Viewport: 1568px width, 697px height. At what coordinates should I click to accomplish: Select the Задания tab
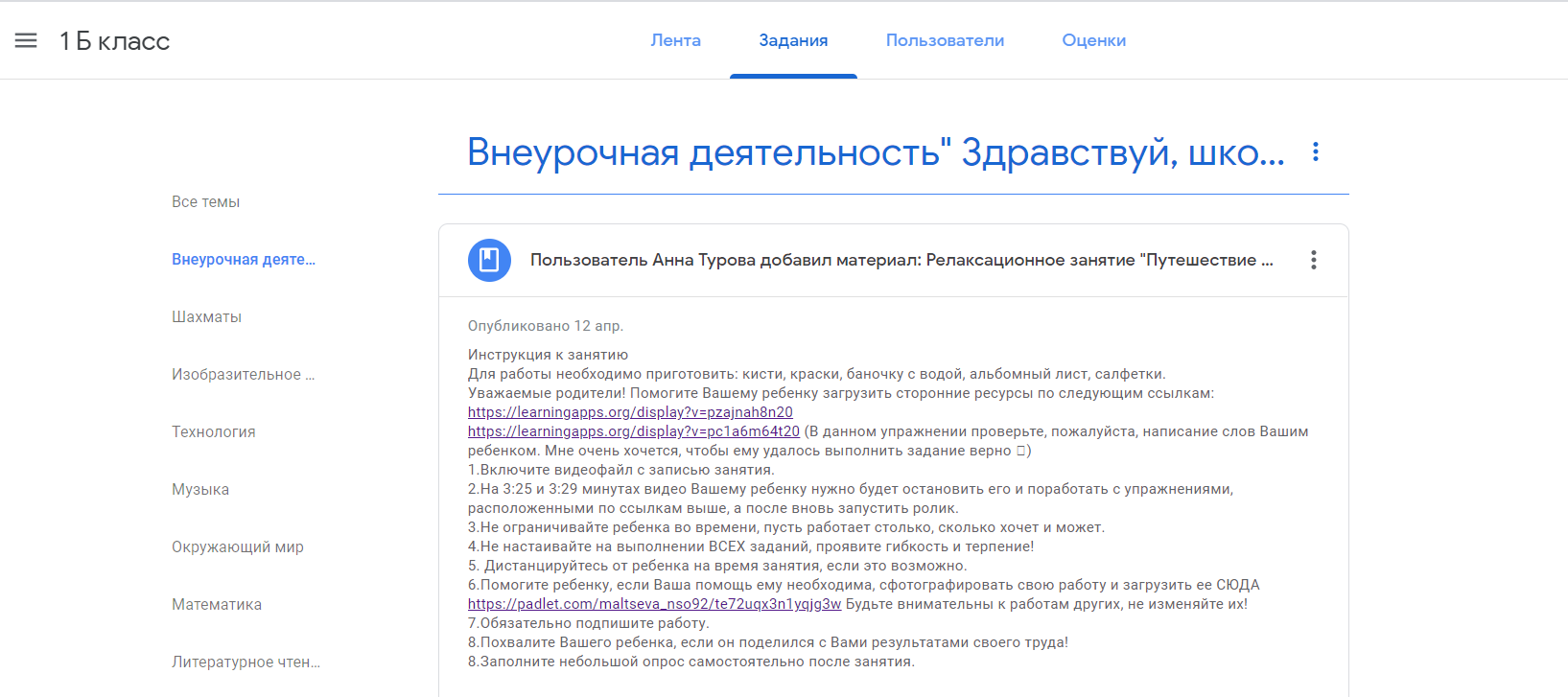(793, 40)
